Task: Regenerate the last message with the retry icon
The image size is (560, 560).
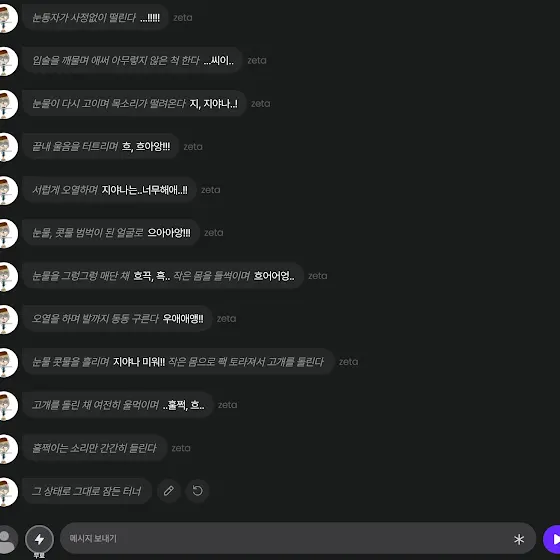Action: point(197,491)
